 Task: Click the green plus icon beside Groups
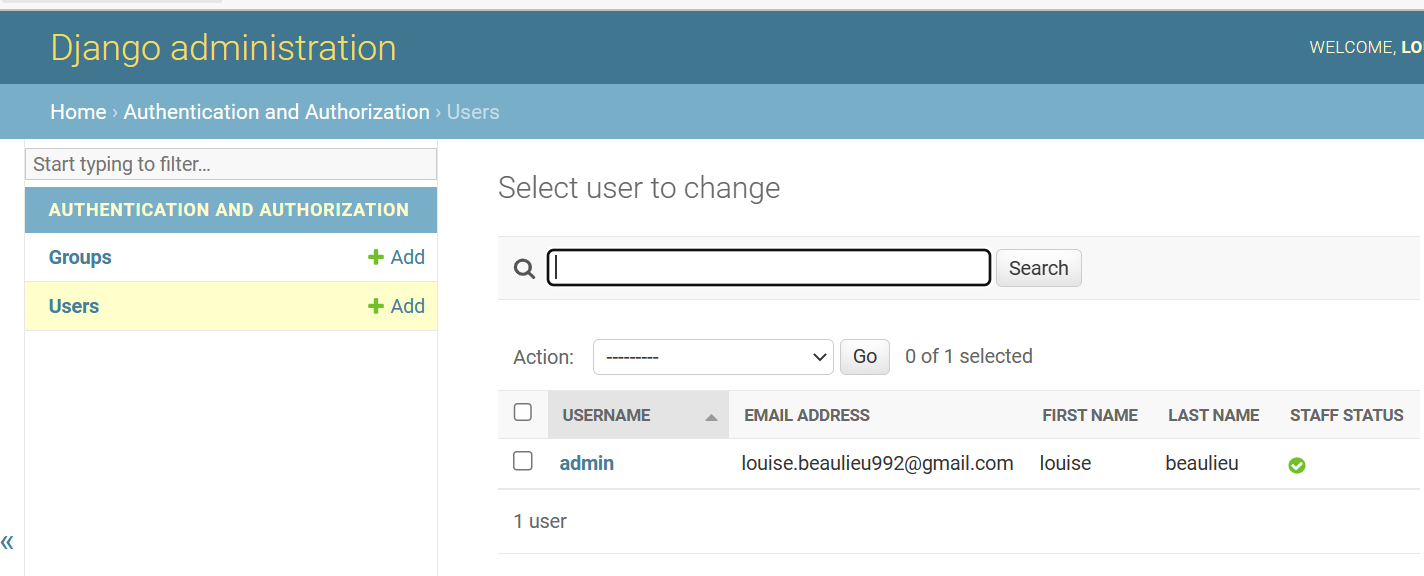(x=376, y=257)
